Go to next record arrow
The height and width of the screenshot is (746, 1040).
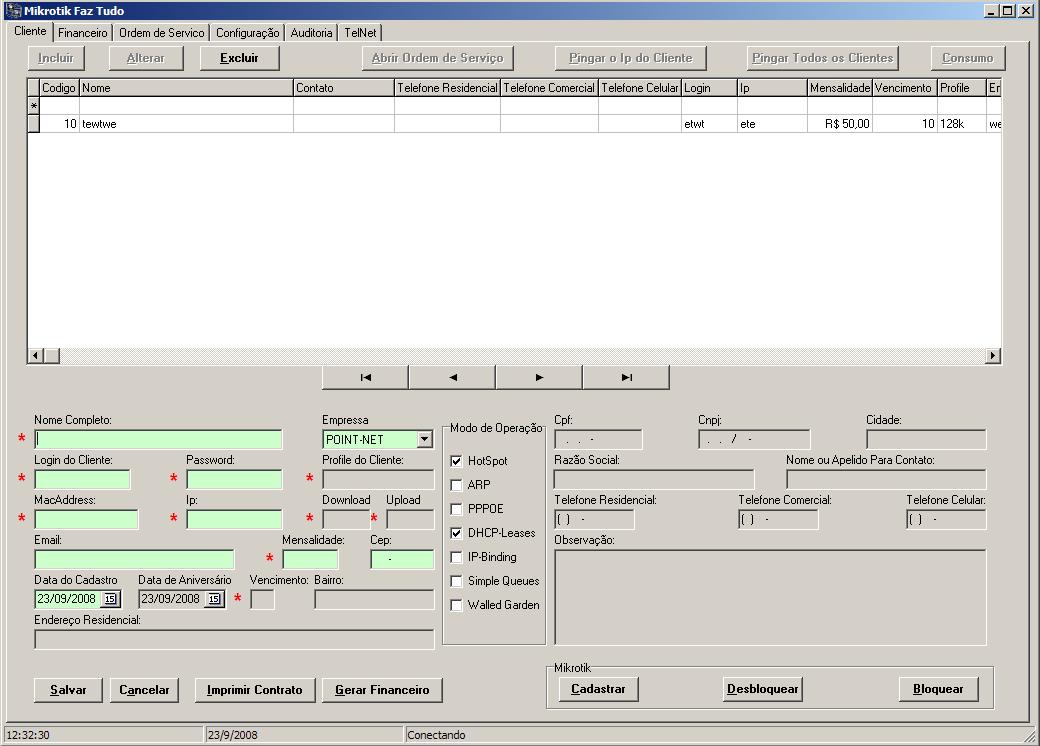(539, 377)
